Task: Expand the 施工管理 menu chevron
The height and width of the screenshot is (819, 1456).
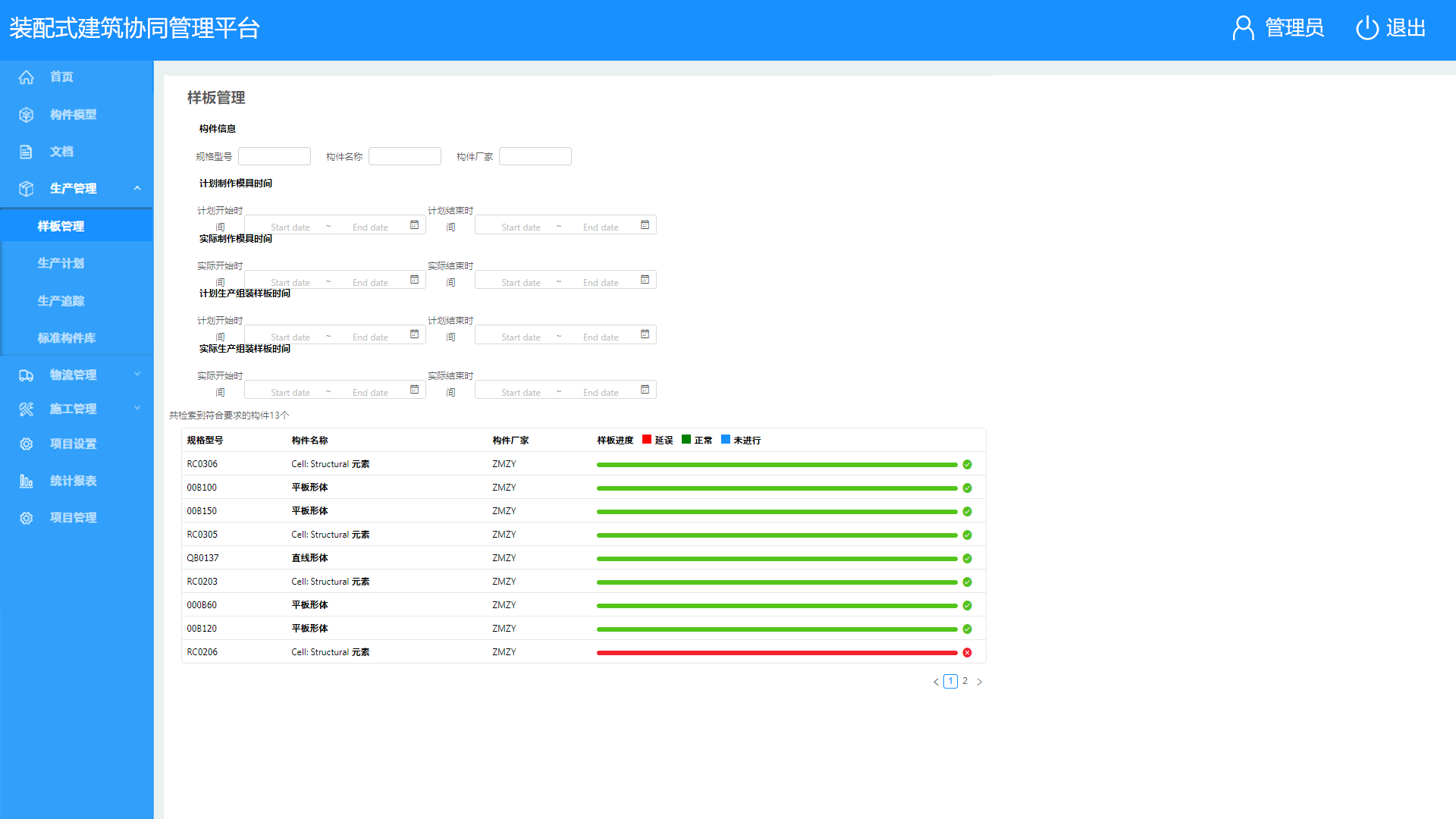Action: point(137,408)
